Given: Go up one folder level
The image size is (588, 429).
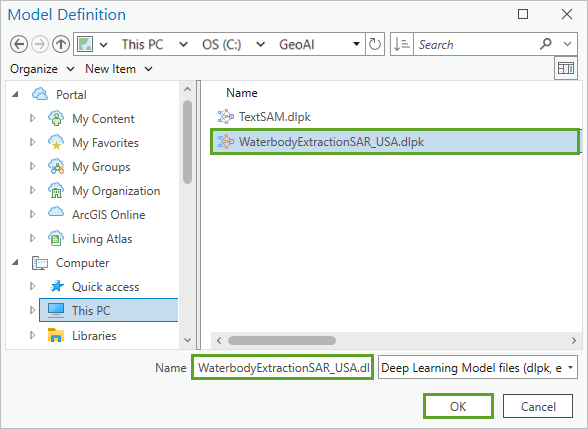Looking at the screenshot, I should point(61,45).
